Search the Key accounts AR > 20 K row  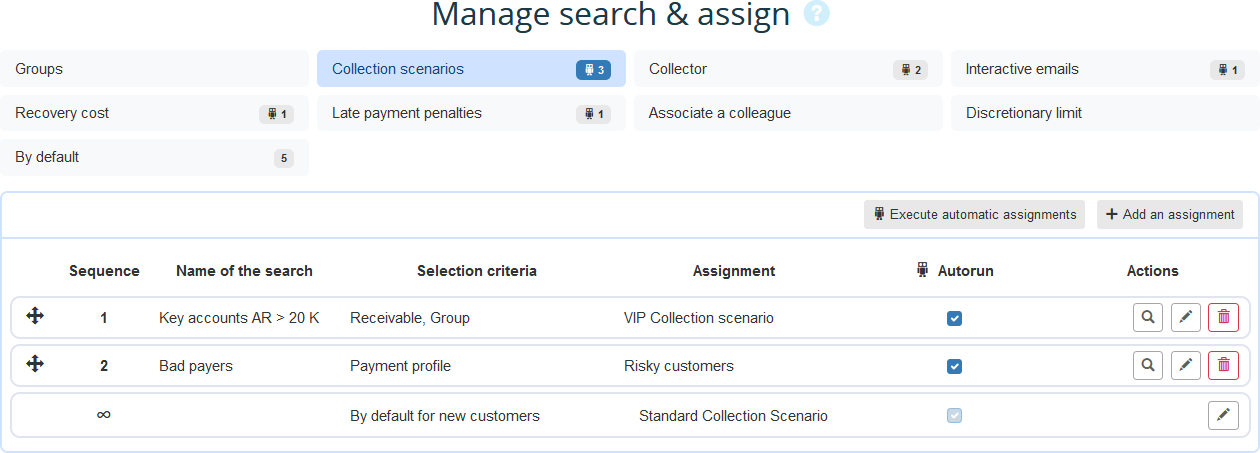pos(1148,318)
